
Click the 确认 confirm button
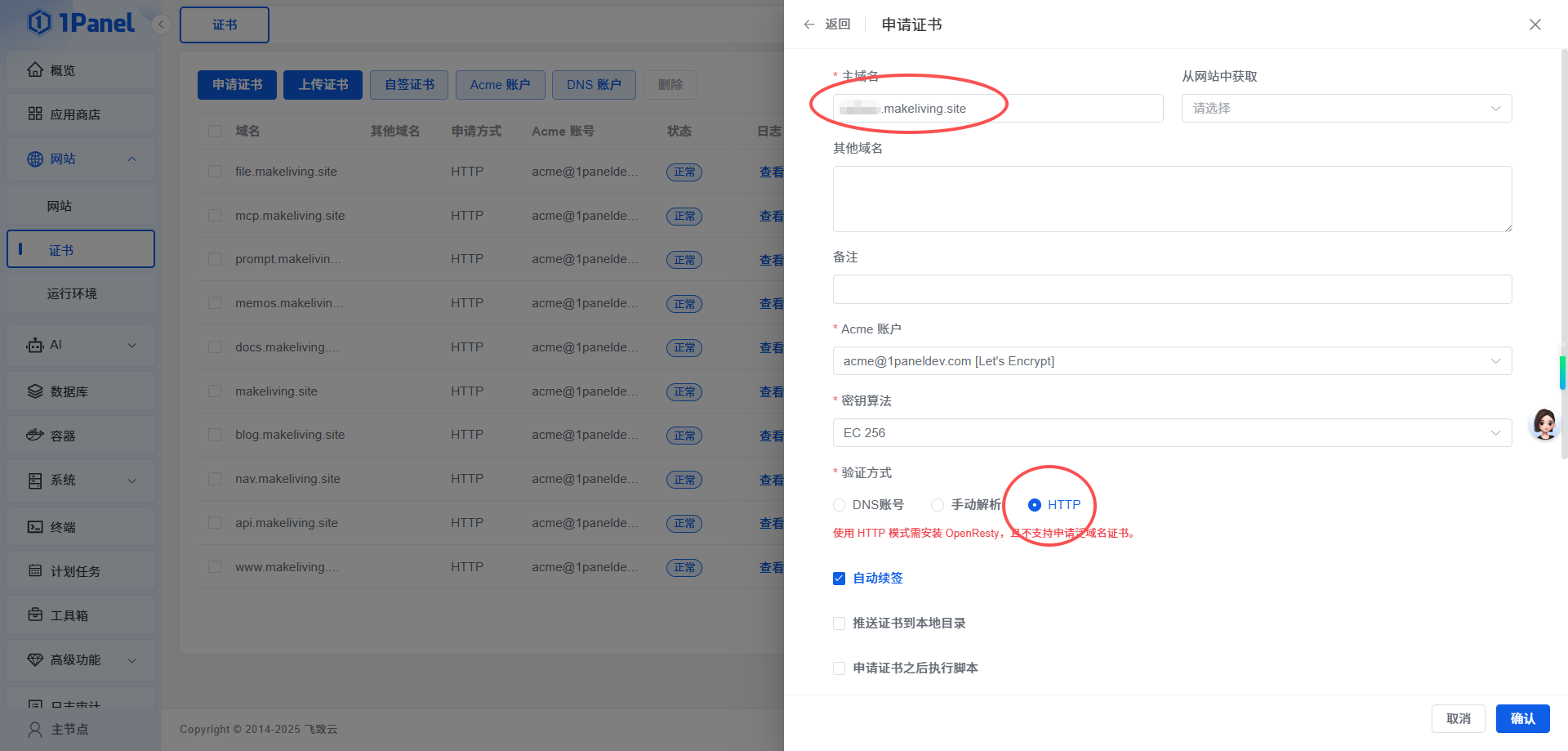(1521, 718)
